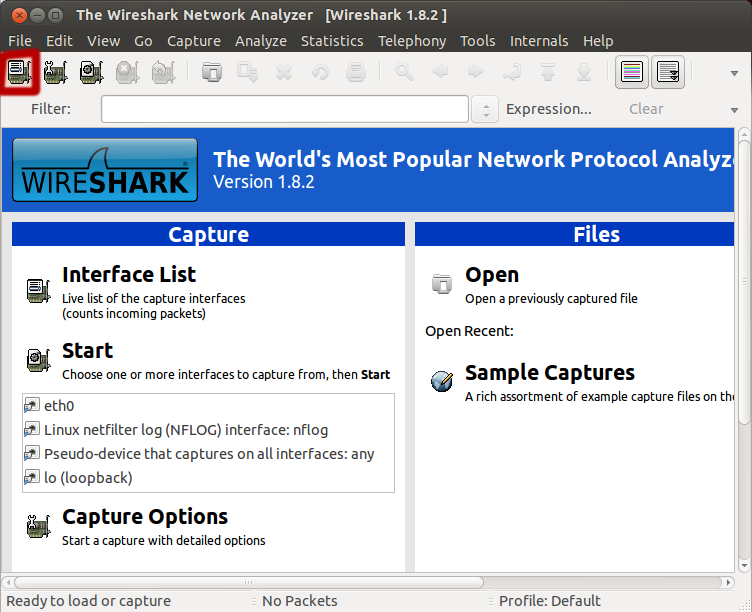Click the greyed-out reload file toolbar icon
This screenshot has height=612, width=752.
(320, 72)
